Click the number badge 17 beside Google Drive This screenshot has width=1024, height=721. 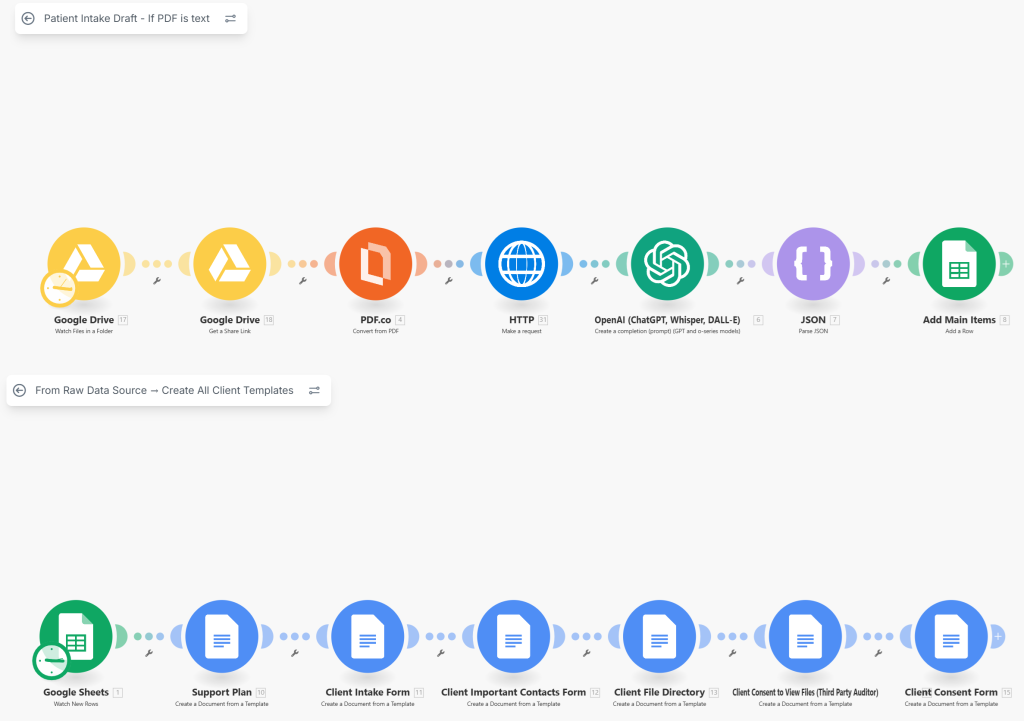[x=123, y=320]
